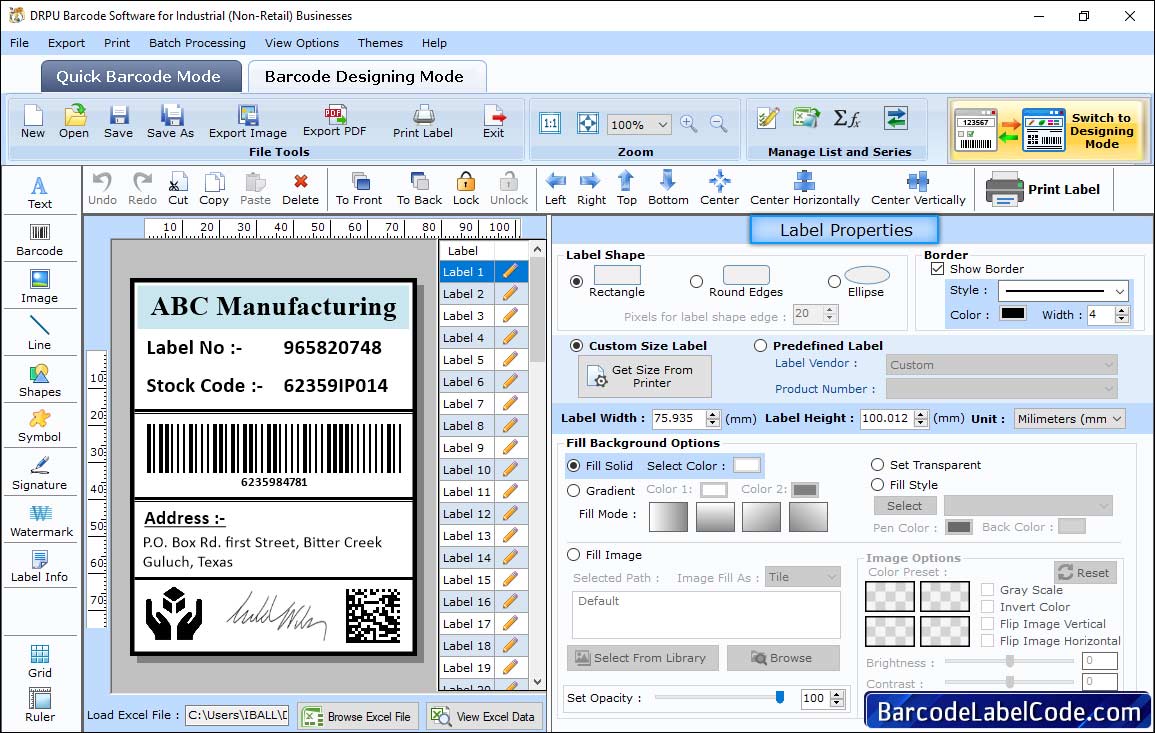Screen dimensions: 1155x733
Task: Bring object To Front
Action: pos(359,189)
